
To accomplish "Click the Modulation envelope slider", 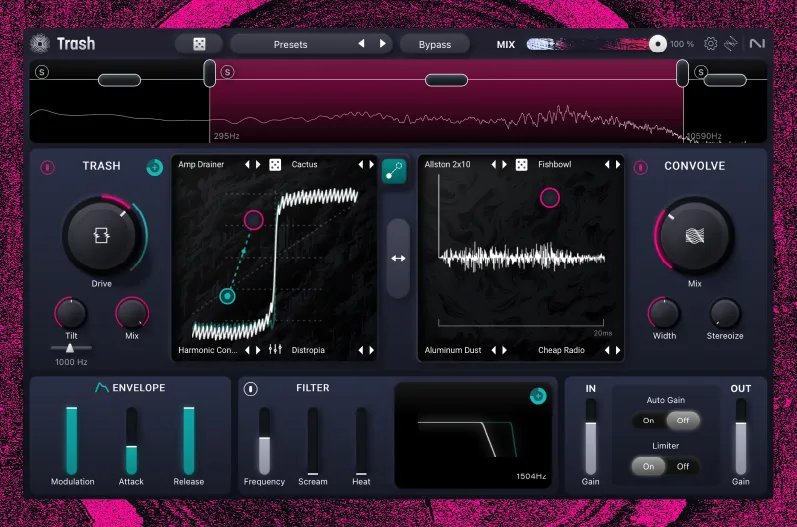I will (72, 440).
